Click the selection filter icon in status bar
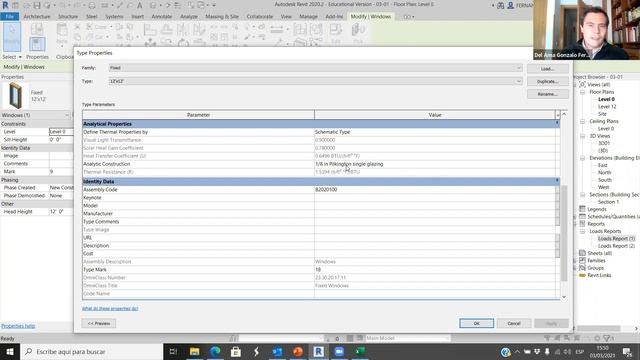The width and height of the screenshot is (640, 360). pyautogui.click(x=607, y=338)
